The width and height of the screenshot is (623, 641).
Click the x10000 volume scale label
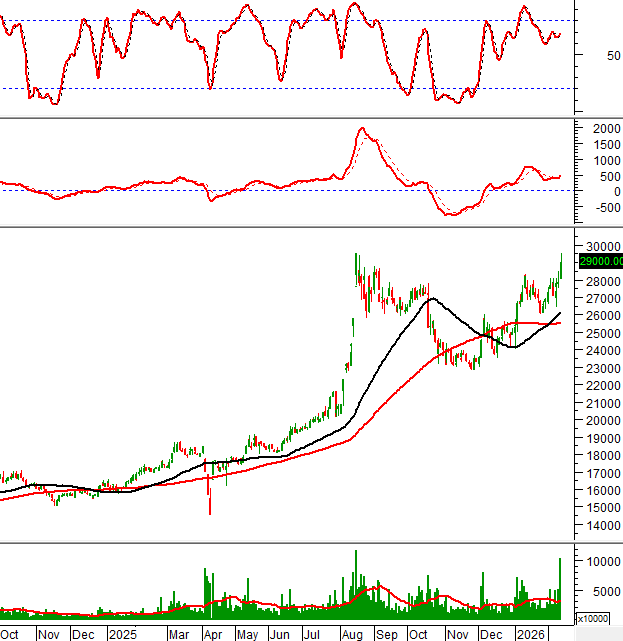point(600,619)
